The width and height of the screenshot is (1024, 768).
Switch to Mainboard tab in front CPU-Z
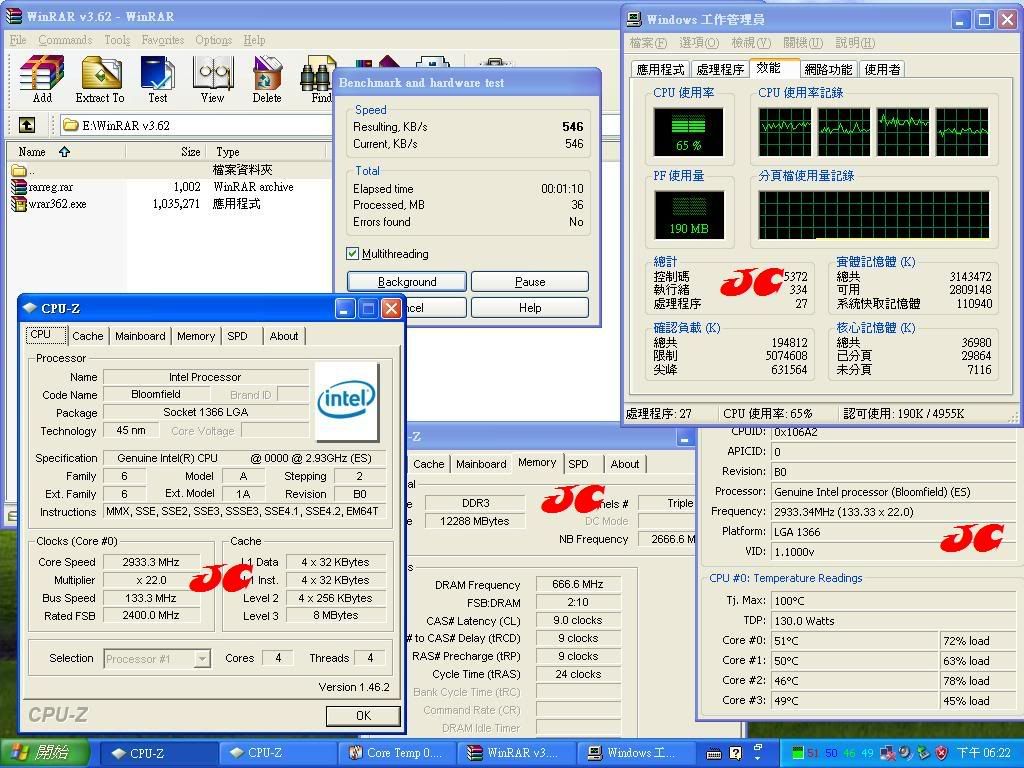pos(140,336)
